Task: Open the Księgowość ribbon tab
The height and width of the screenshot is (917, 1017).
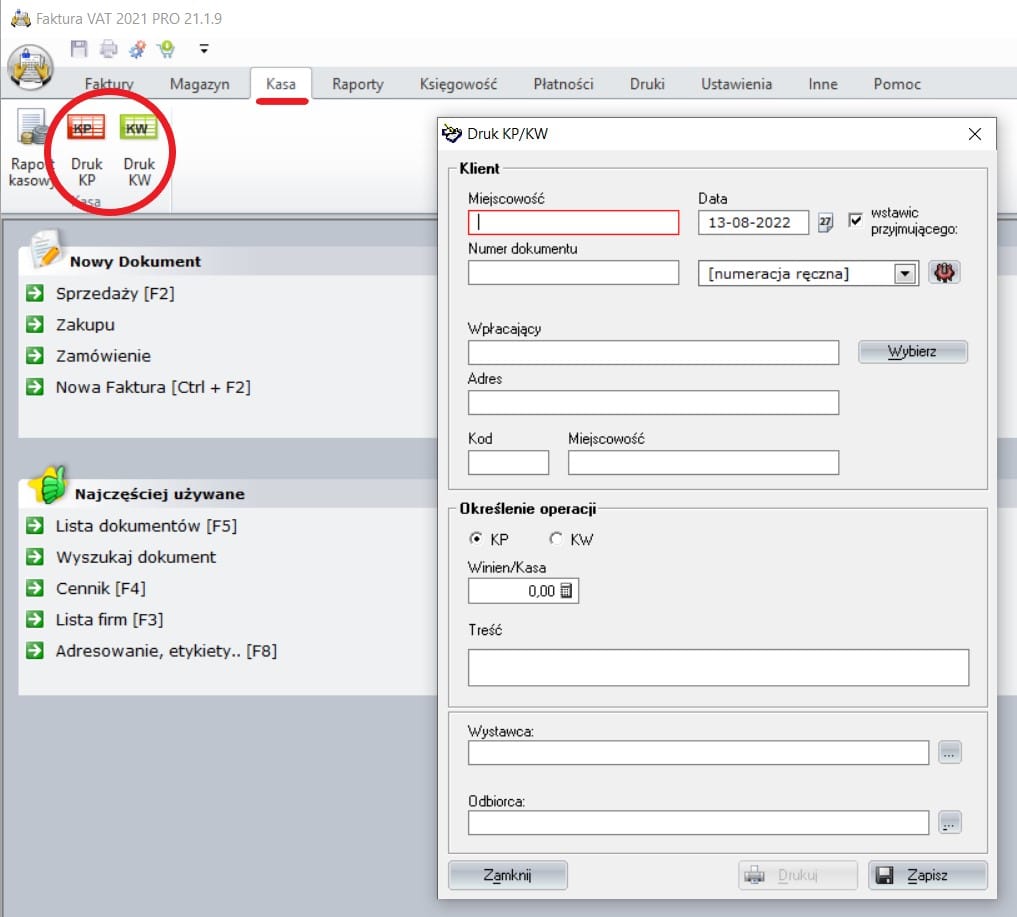Action: tap(458, 84)
